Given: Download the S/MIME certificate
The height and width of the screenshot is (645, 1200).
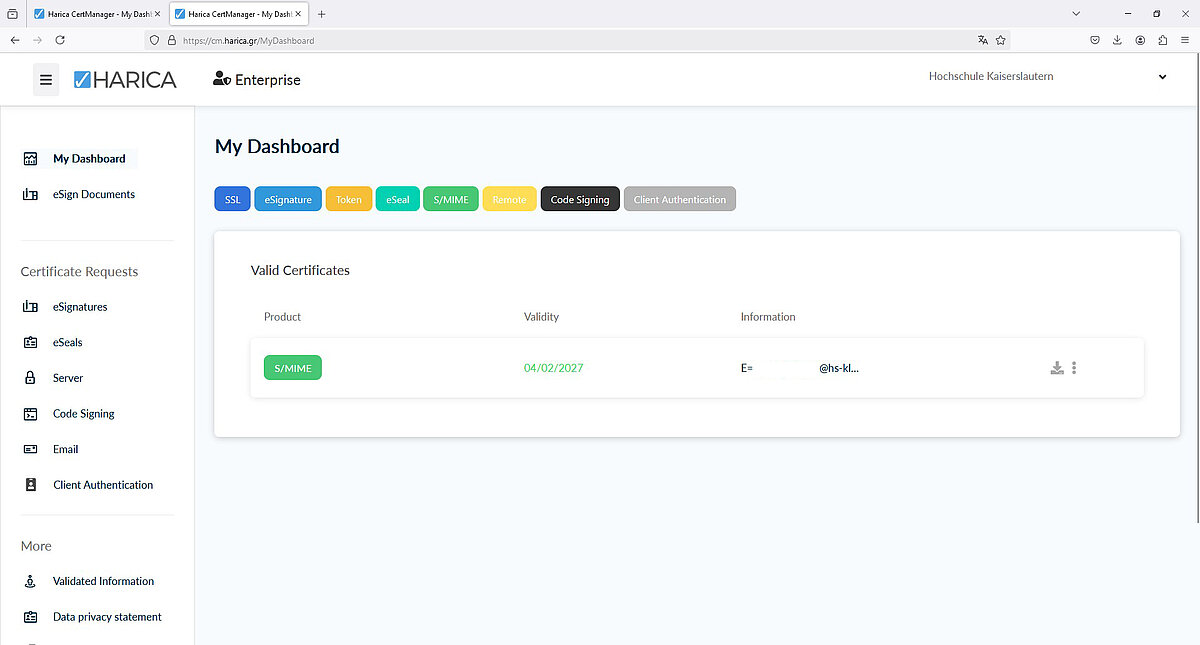Looking at the screenshot, I should 1057,368.
